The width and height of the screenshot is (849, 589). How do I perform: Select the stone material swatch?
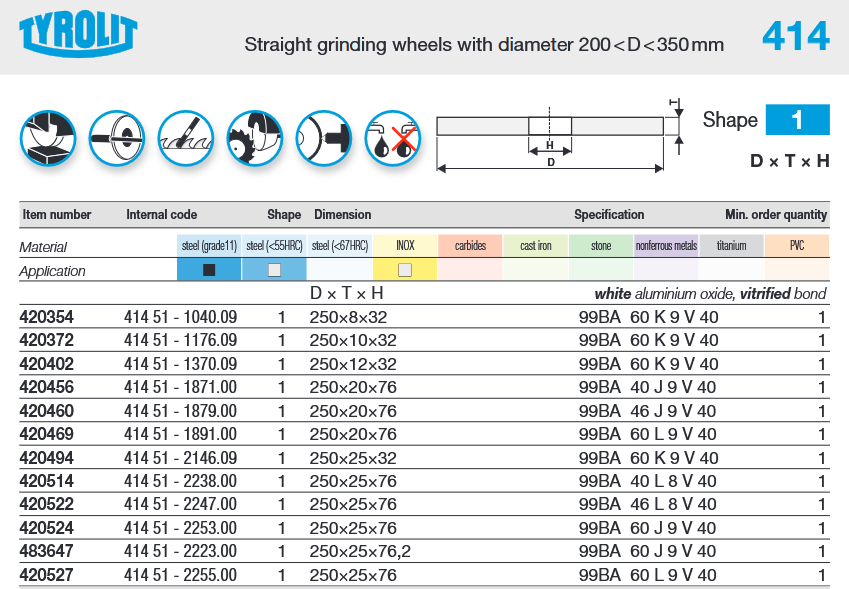point(600,246)
